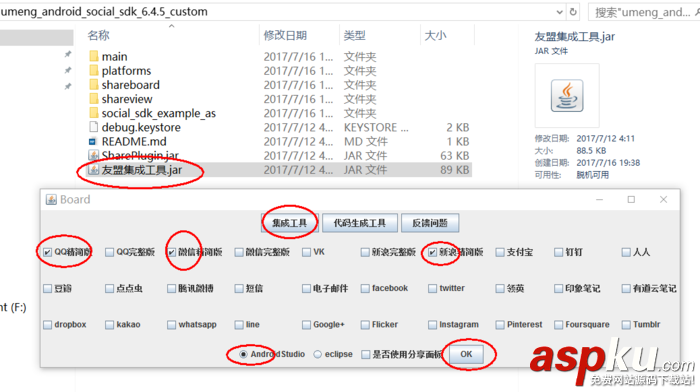Check the QQ完整版 checkbox

109,252
